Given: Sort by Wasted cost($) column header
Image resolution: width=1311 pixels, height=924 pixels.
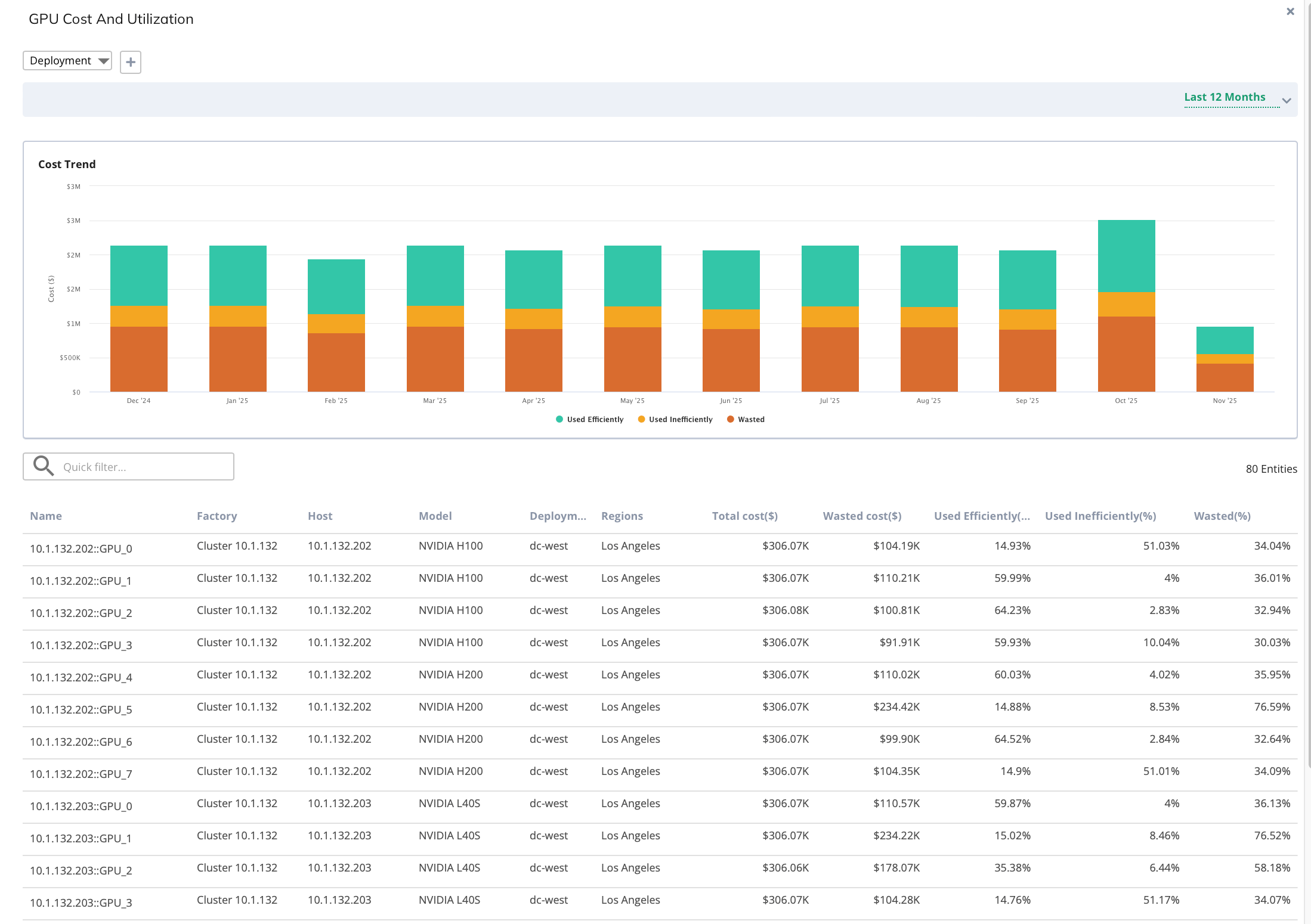Looking at the screenshot, I should (862, 516).
